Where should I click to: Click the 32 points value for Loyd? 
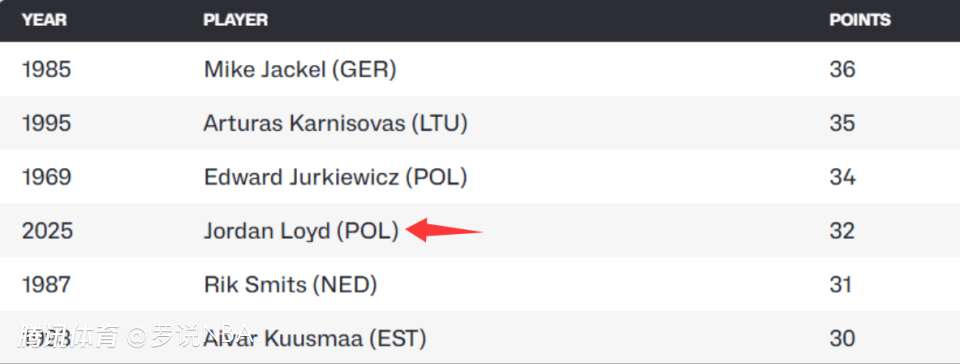click(x=842, y=231)
